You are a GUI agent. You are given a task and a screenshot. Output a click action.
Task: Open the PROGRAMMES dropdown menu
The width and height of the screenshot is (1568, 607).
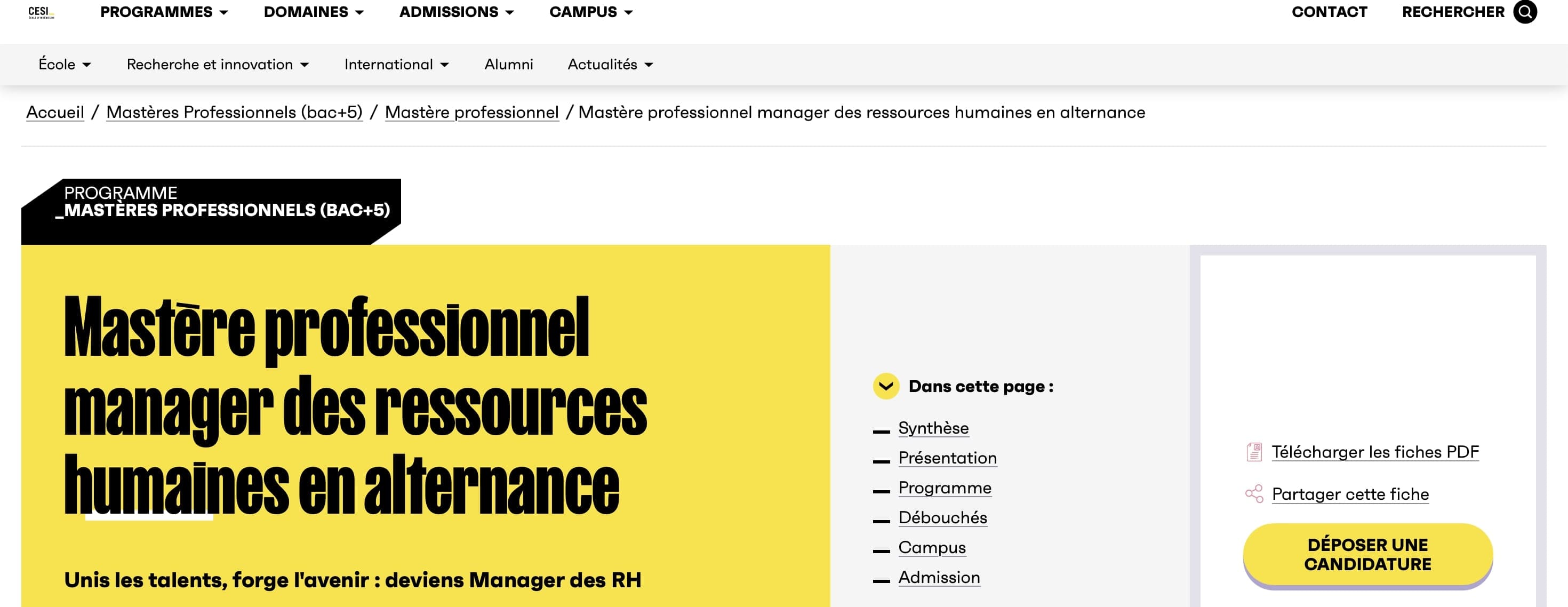164,12
